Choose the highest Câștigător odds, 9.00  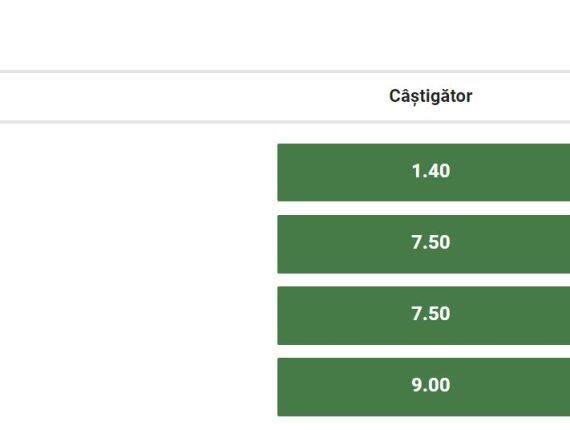point(424,387)
